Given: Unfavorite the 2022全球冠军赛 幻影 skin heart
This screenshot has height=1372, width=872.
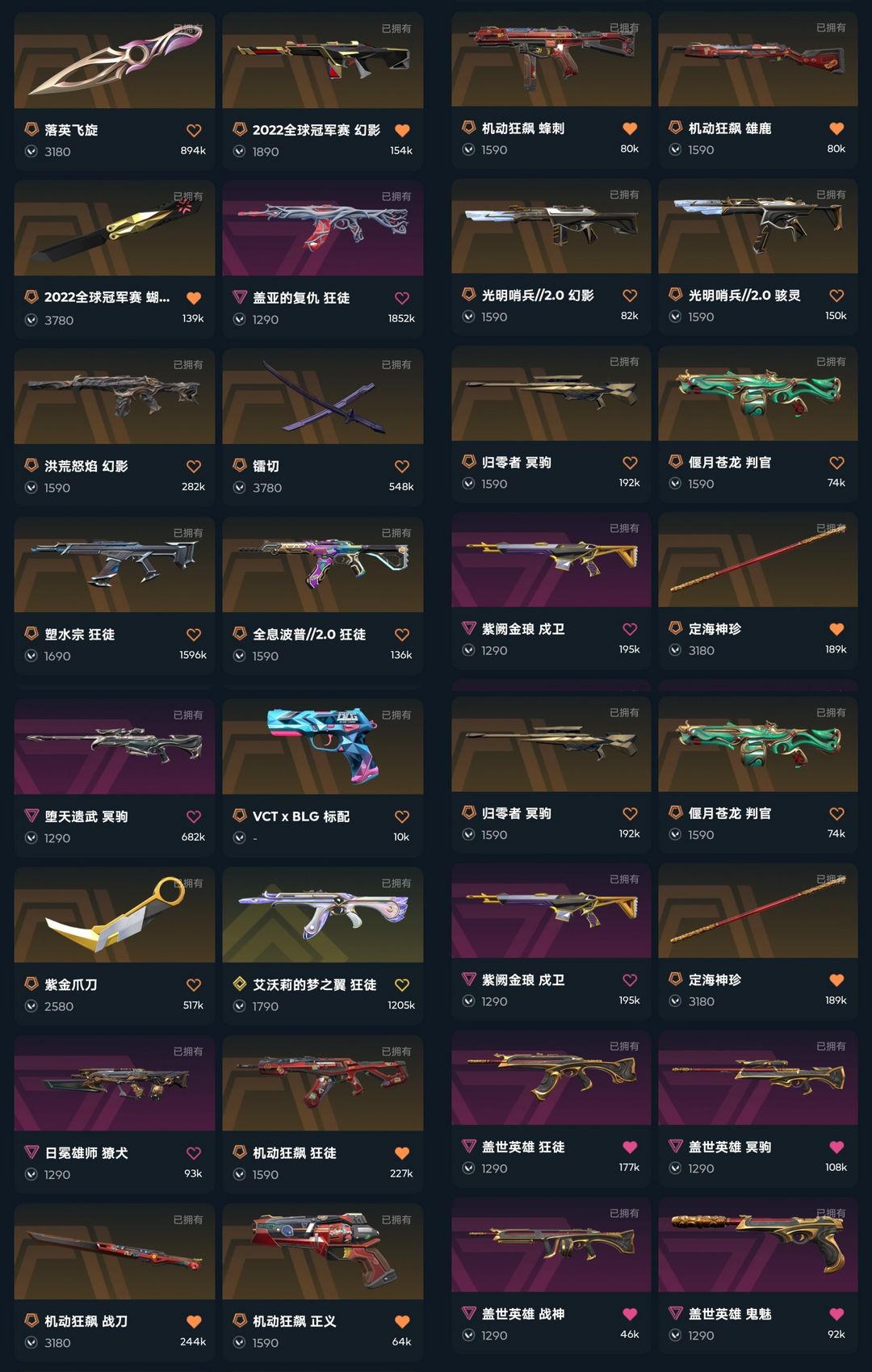Looking at the screenshot, I should coord(402,130).
